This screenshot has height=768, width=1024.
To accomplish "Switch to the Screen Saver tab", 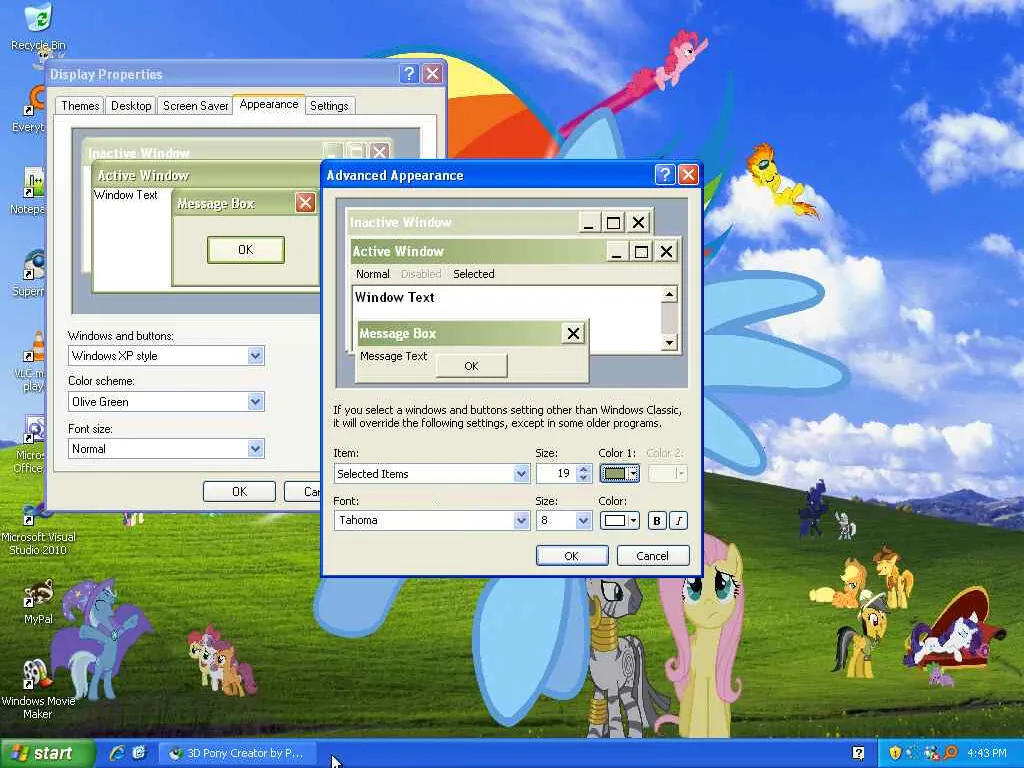I will (195, 106).
